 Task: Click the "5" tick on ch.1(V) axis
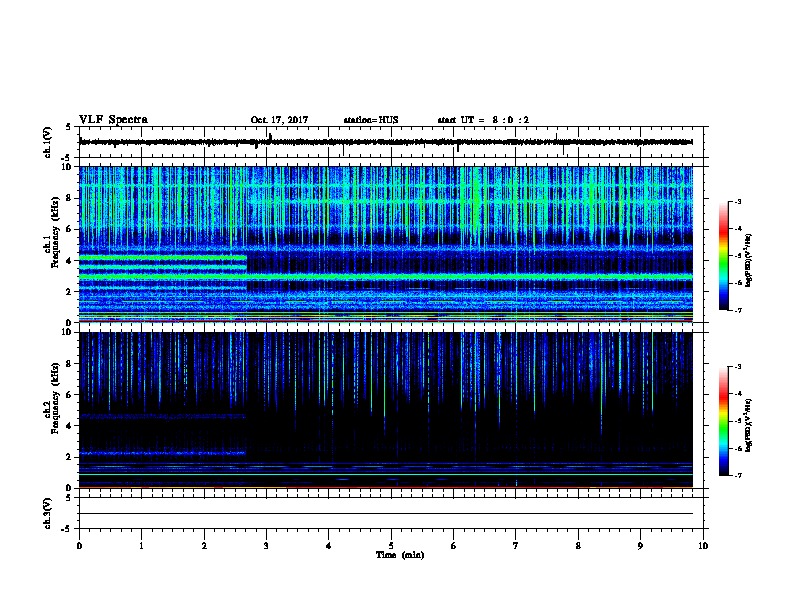click(69, 127)
